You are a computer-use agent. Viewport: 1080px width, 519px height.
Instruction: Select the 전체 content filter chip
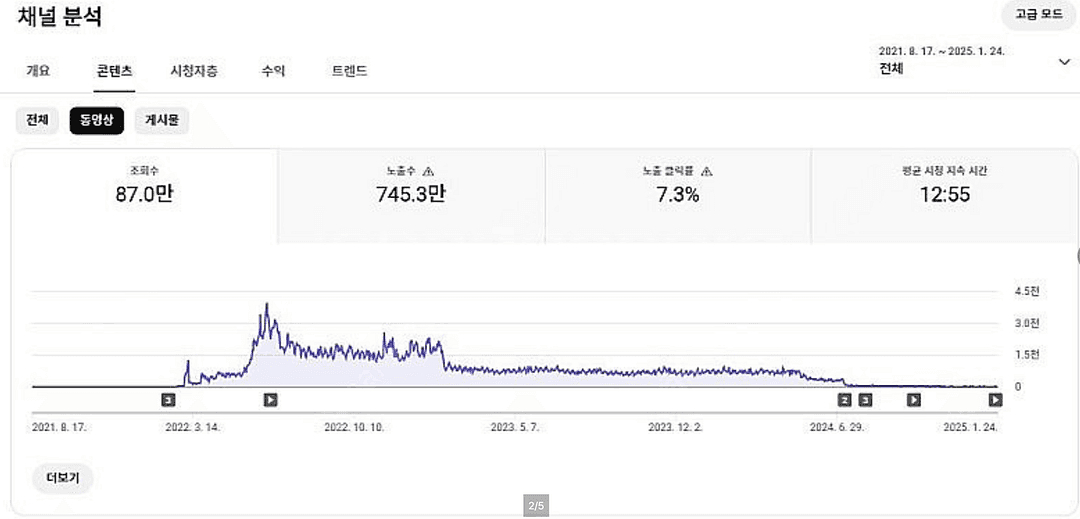(x=37, y=121)
